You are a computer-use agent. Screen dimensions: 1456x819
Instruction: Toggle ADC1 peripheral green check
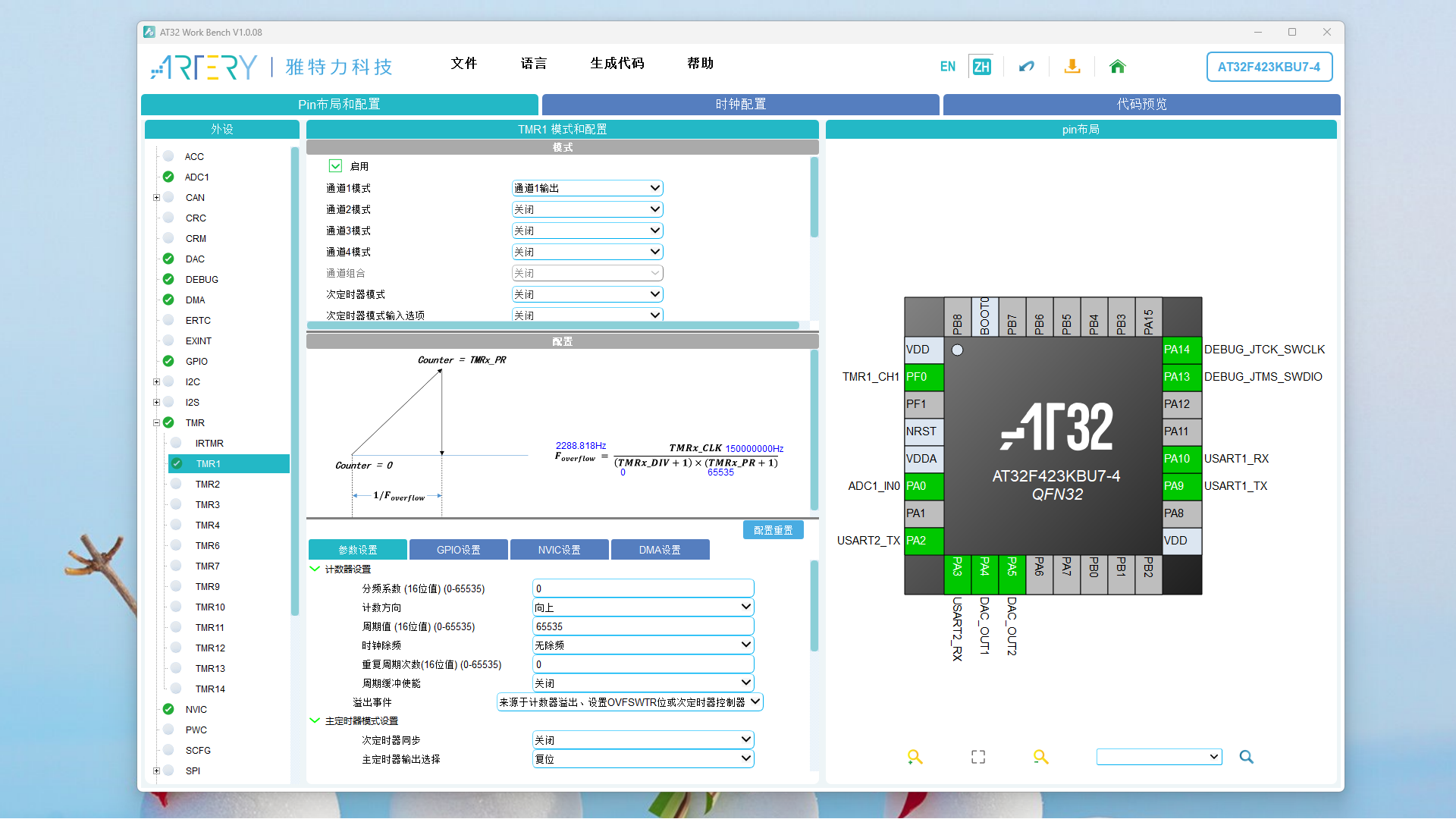tap(168, 177)
